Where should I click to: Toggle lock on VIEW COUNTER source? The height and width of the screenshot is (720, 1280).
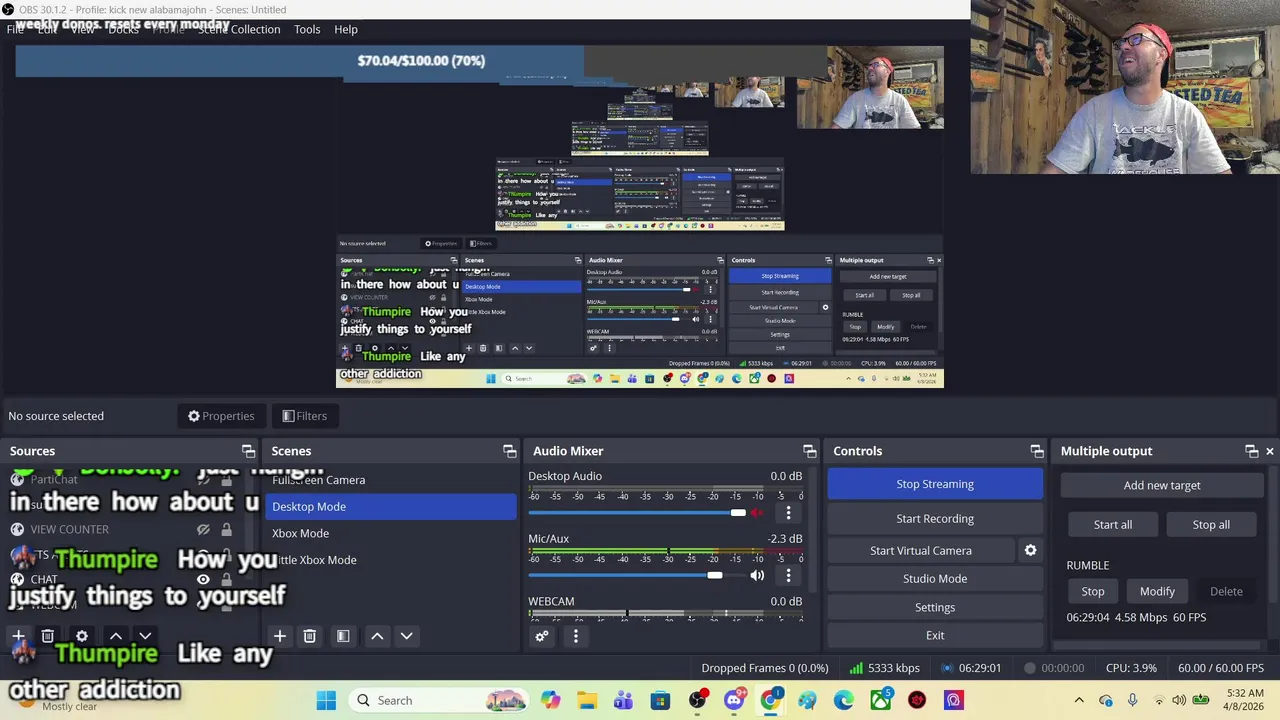(226, 529)
